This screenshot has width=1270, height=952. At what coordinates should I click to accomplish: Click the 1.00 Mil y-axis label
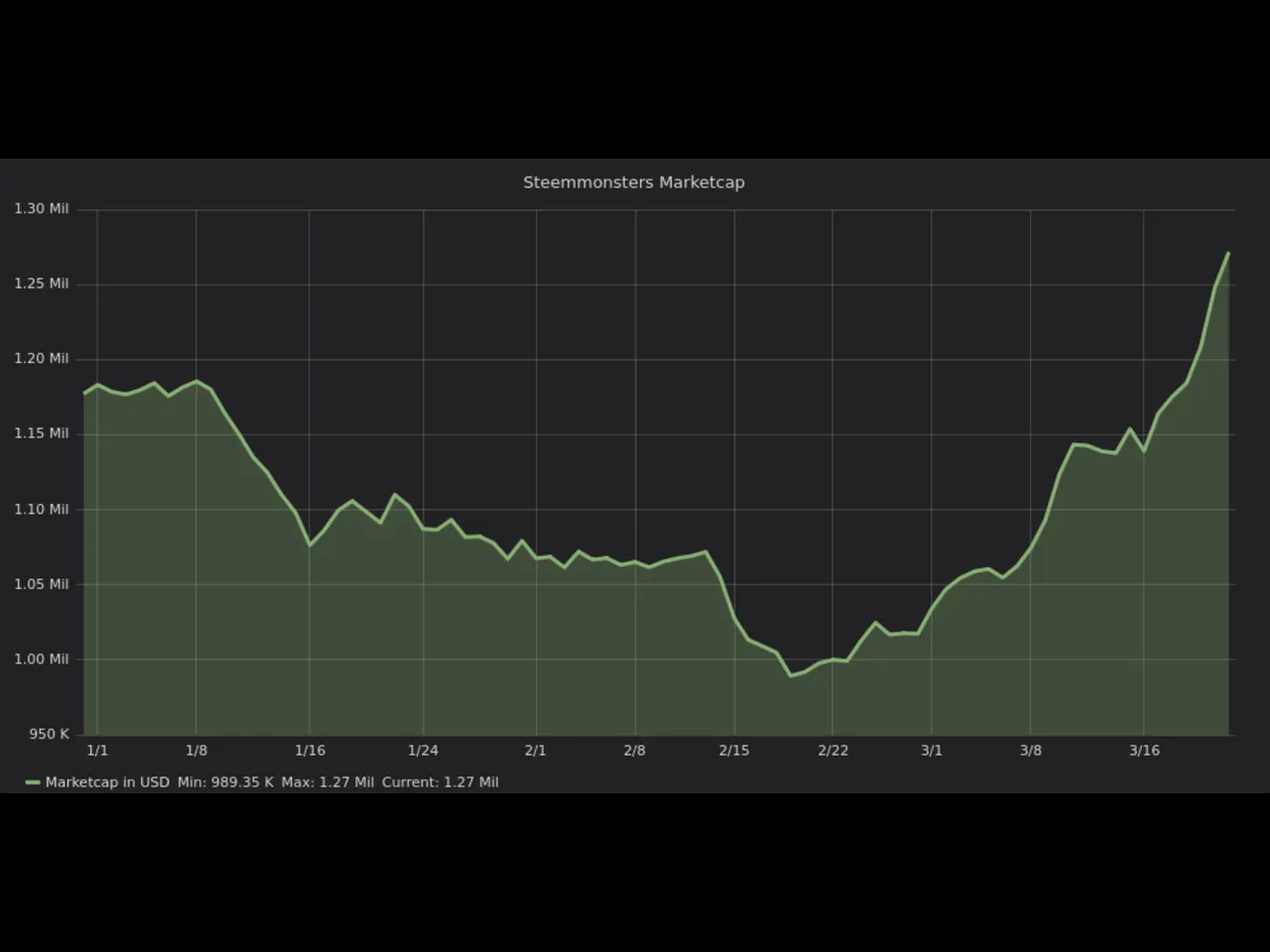coord(42,659)
